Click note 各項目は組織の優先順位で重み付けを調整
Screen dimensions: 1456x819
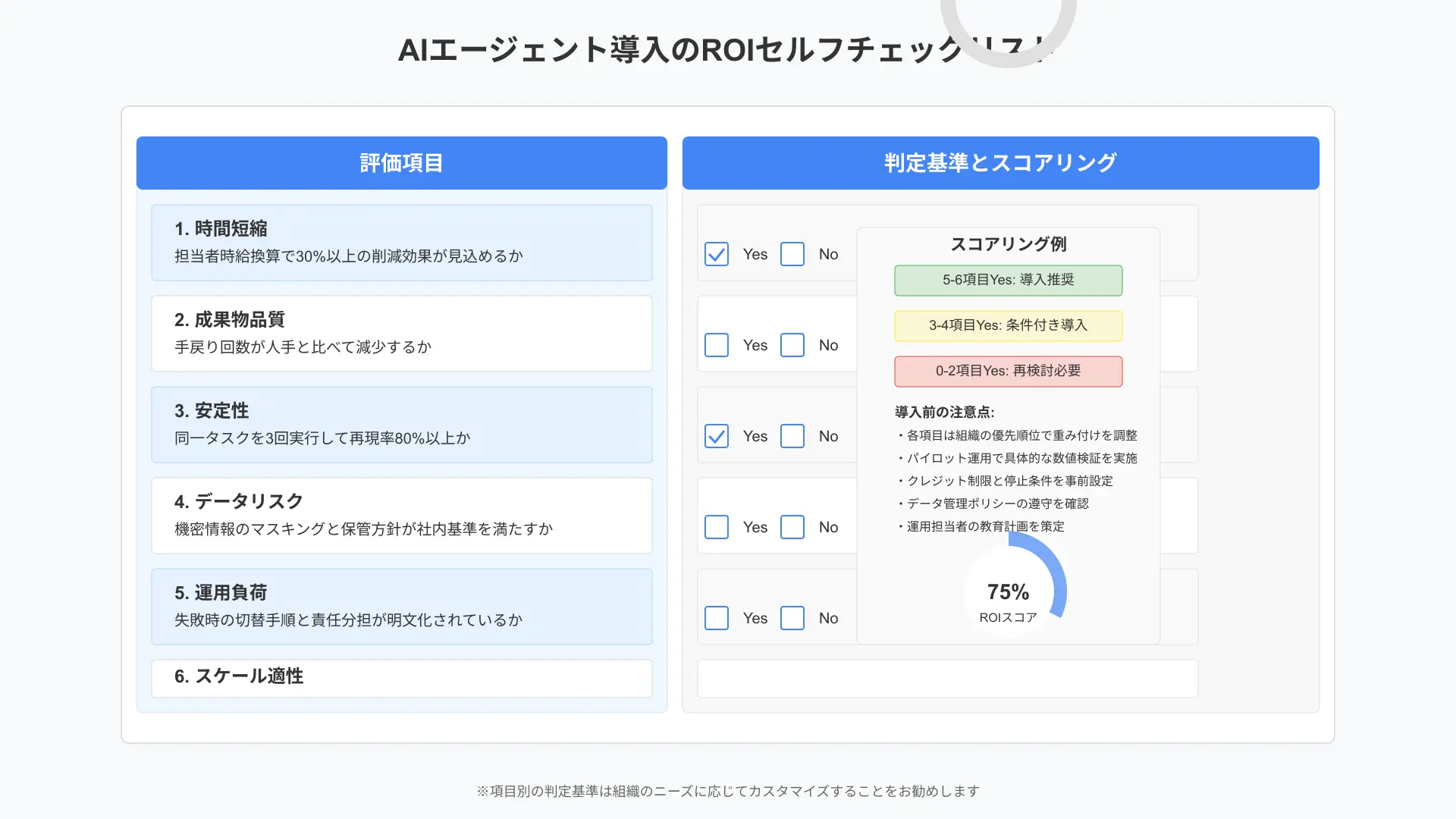click(1016, 435)
